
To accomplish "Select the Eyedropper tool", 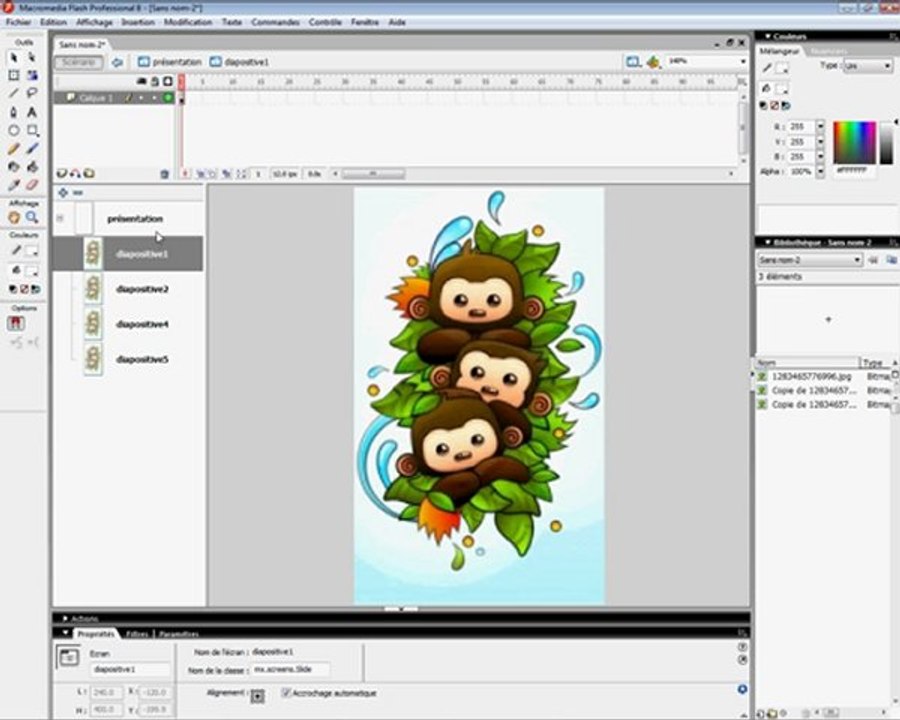I will 14,185.
